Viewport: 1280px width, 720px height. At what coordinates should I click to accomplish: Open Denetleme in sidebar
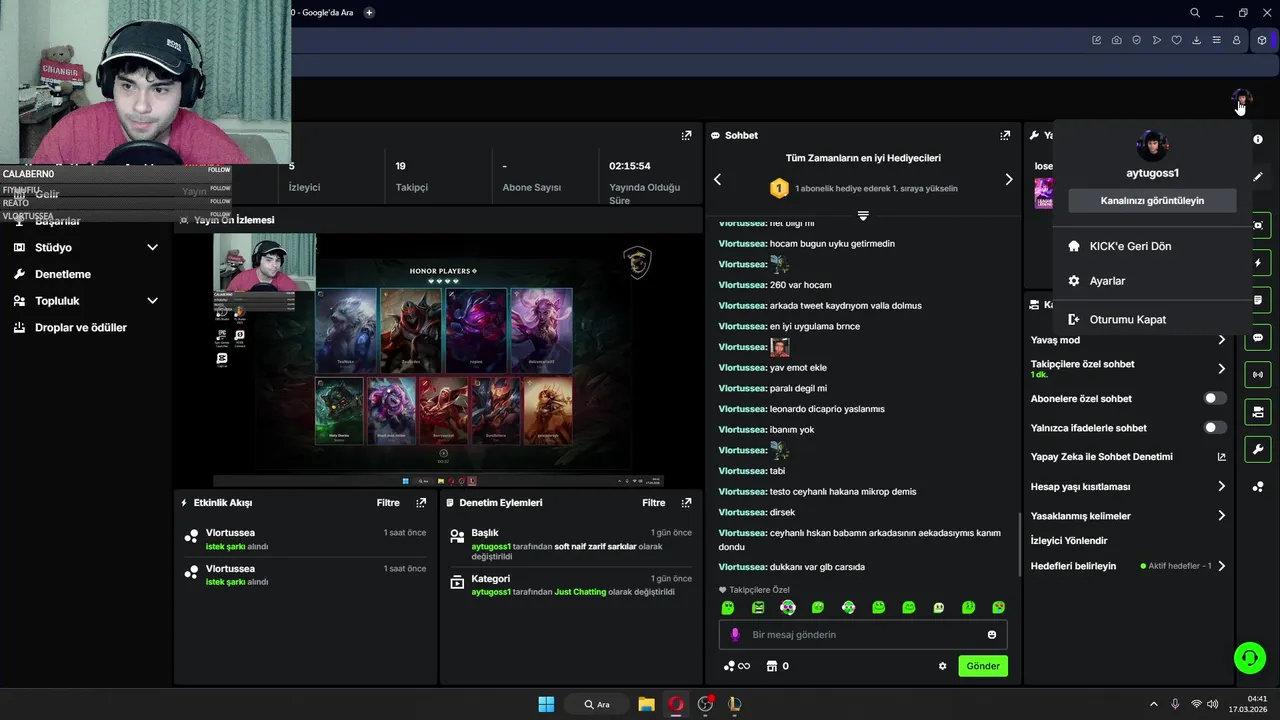point(63,274)
